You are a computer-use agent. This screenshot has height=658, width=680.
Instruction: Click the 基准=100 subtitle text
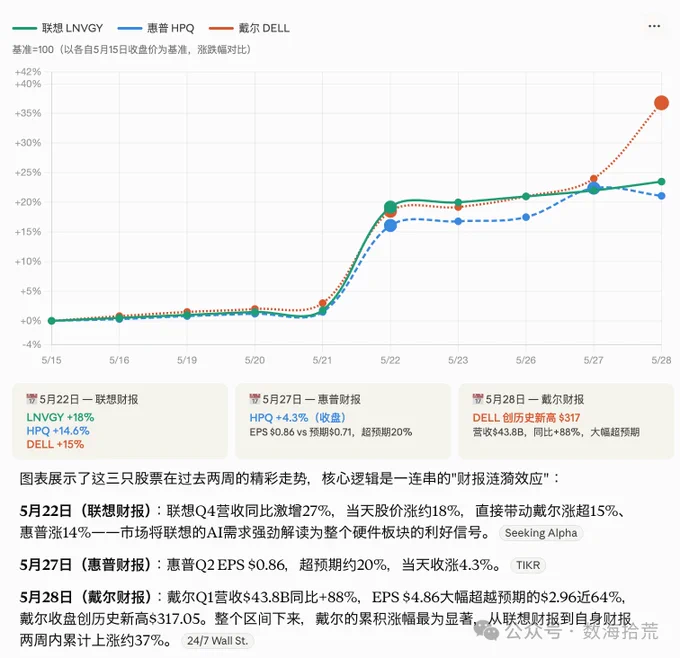pos(131,49)
